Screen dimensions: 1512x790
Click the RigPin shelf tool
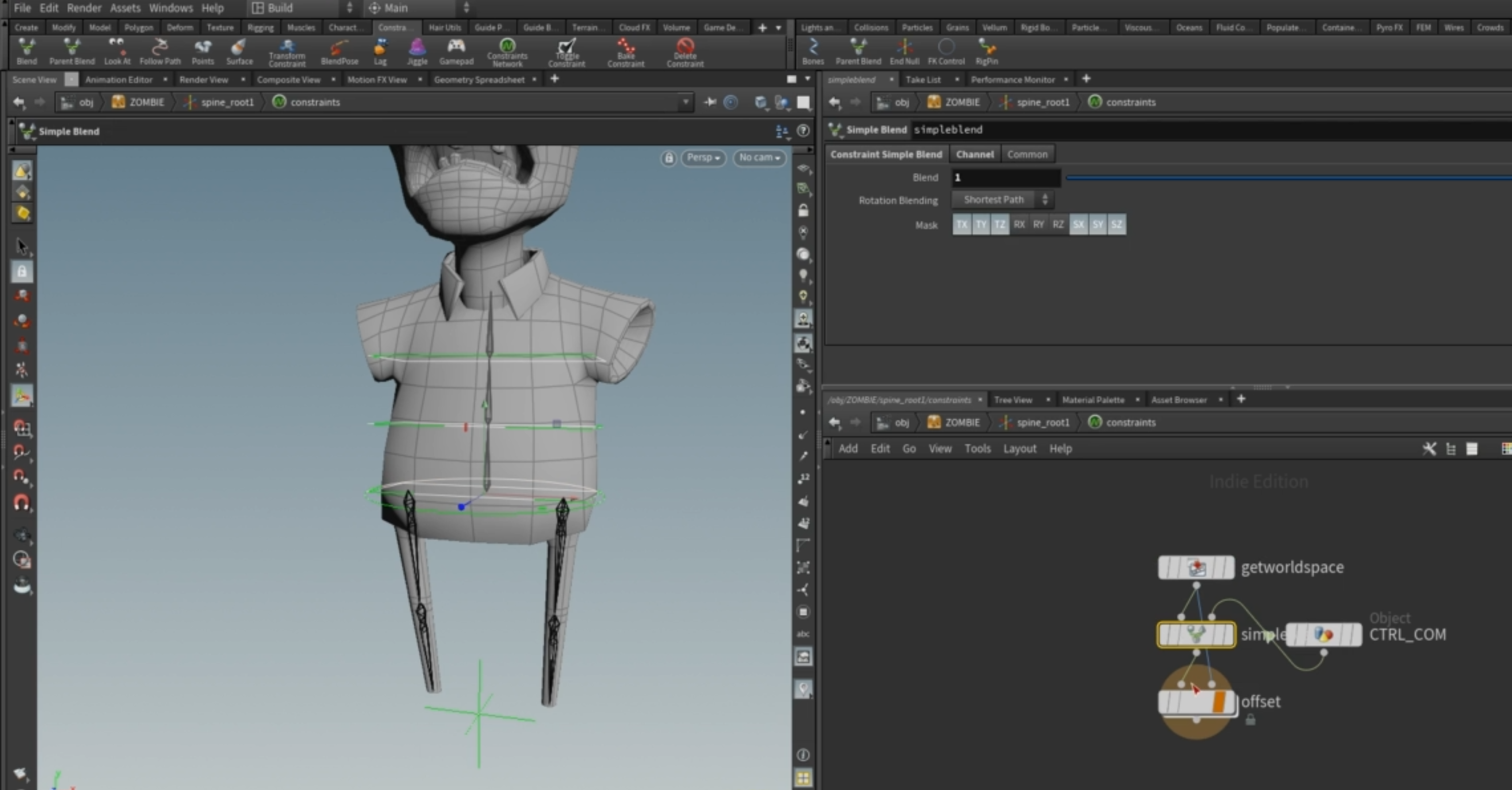(986, 51)
